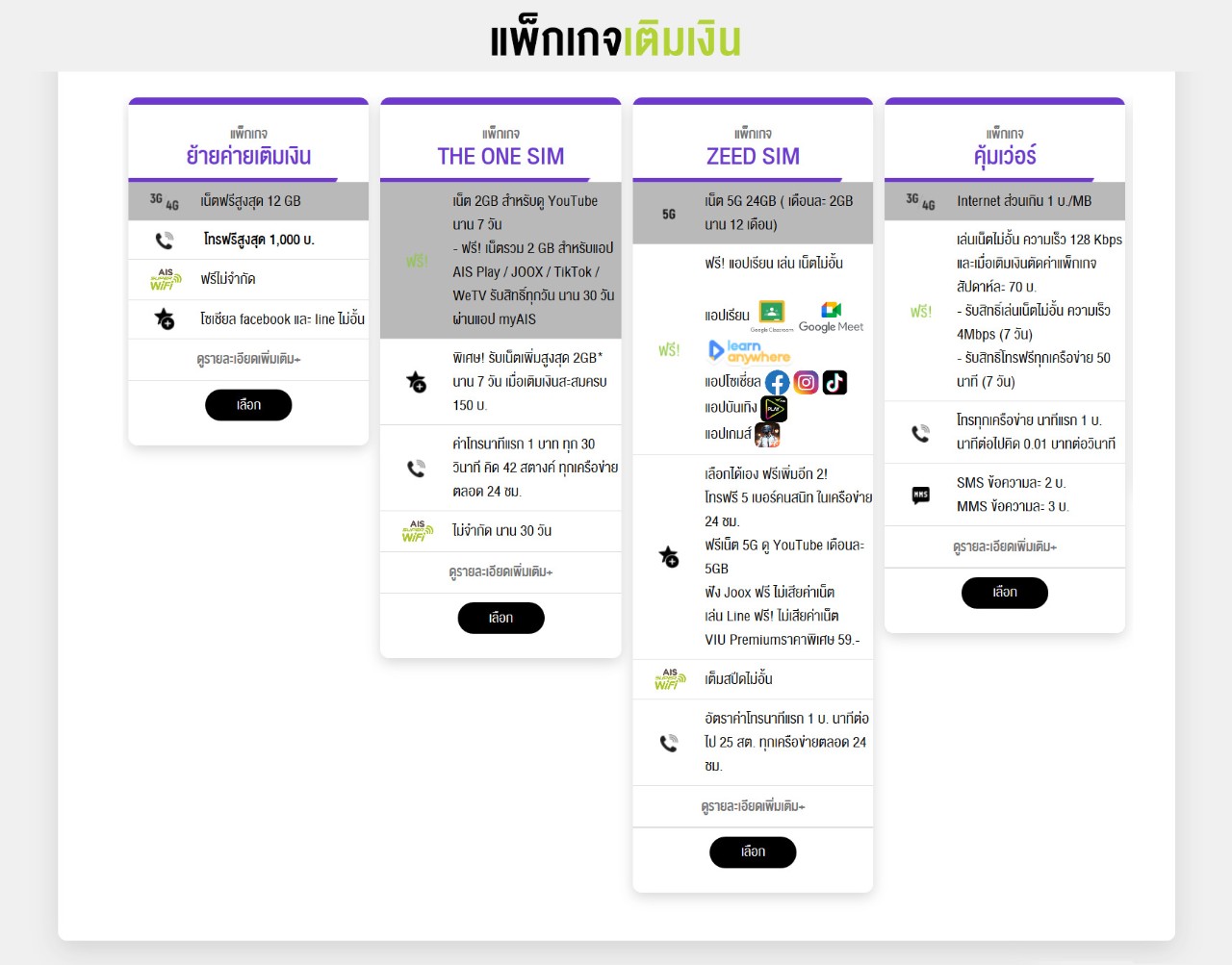Click MMS message icon beside SMS ข้อความละ 2 บ.

[921, 495]
